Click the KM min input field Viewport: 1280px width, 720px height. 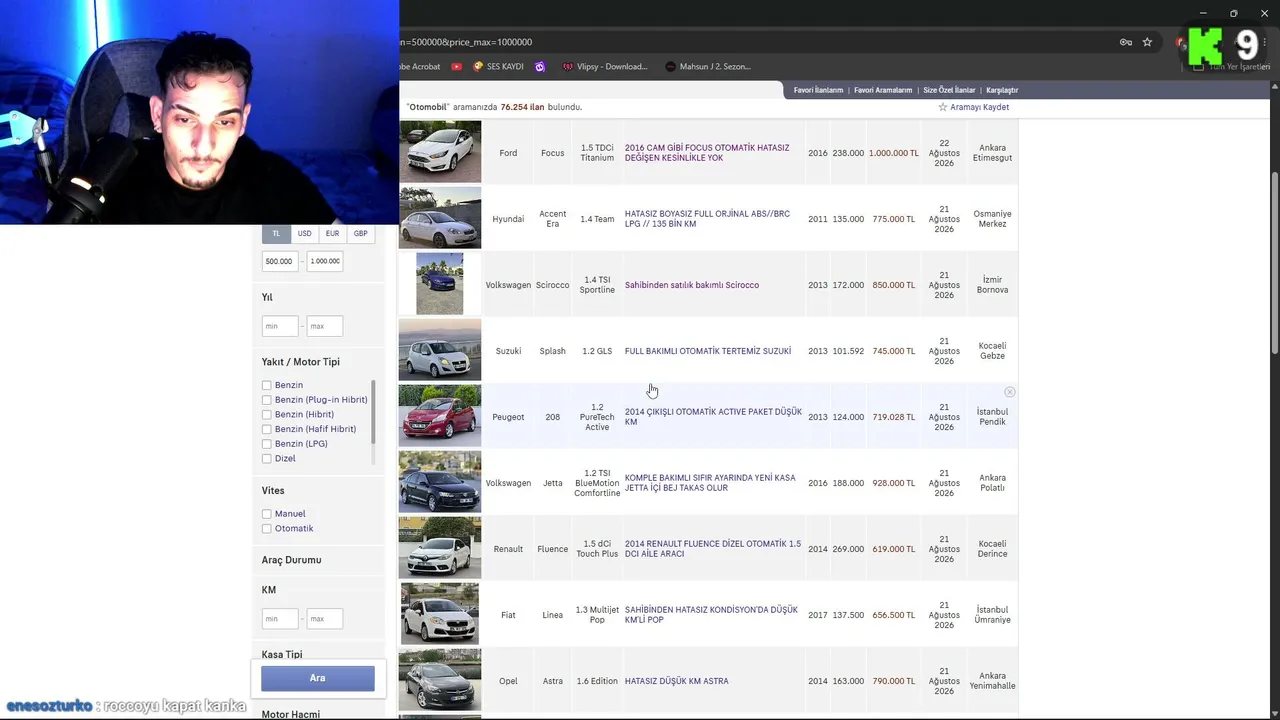coord(280,619)
